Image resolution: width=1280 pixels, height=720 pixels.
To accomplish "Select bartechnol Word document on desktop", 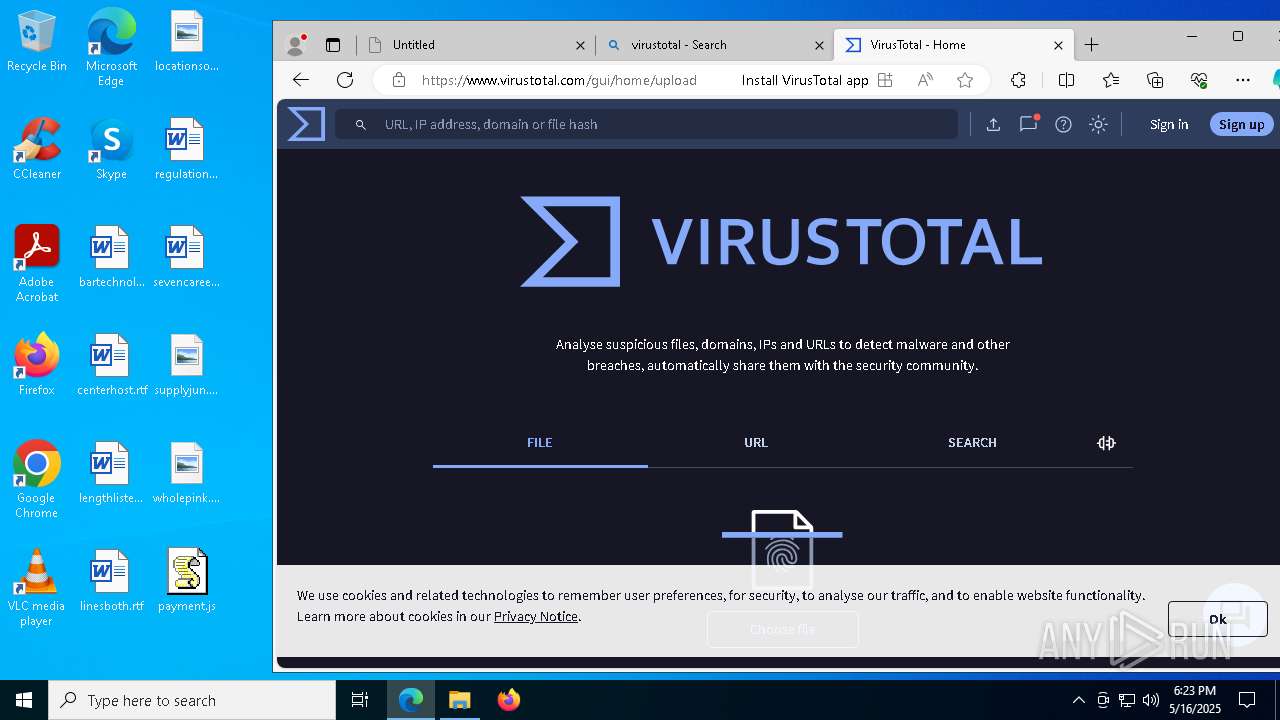I will (x=111, y=258).
